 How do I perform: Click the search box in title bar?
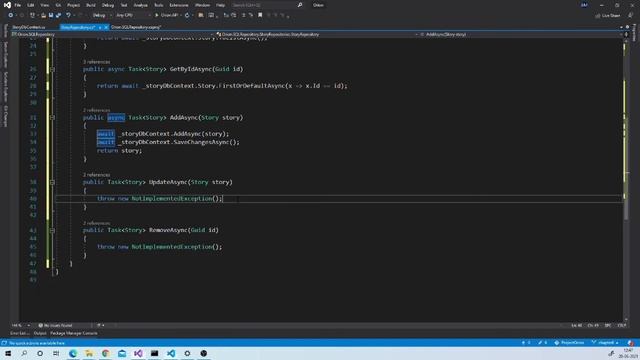click(267, 5)
